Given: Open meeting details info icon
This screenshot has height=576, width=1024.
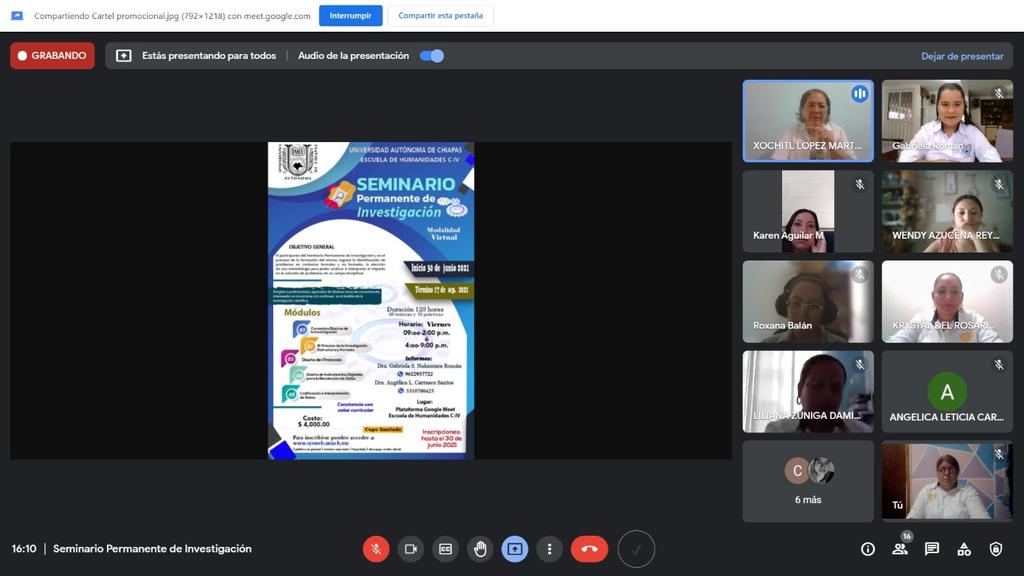Looking at the screenshot, I should (x=868, y=549).
